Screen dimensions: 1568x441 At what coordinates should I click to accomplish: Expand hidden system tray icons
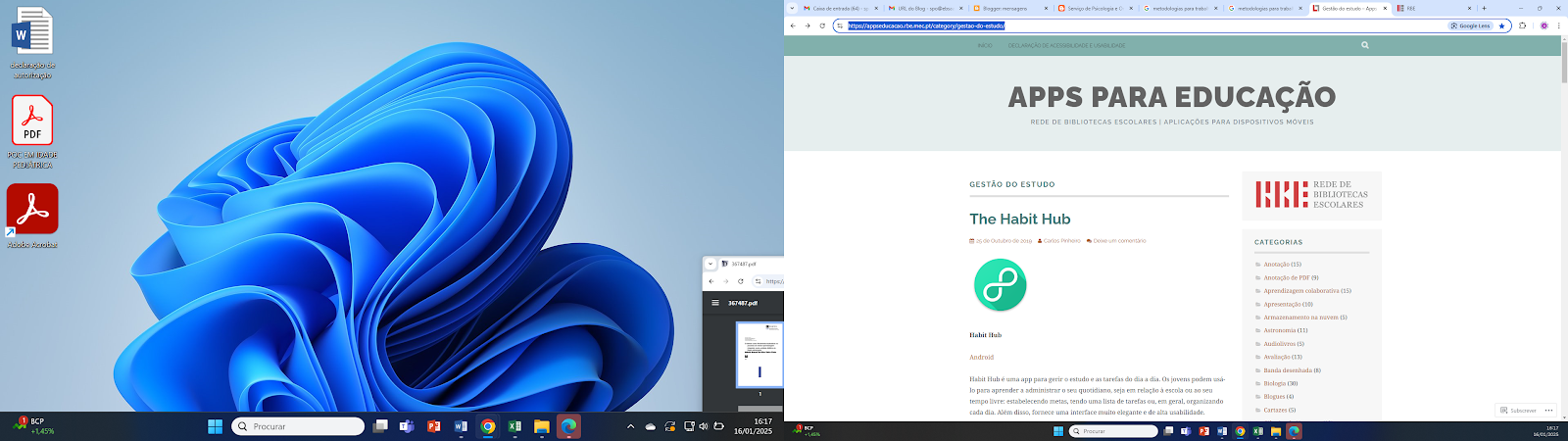click(x=630, y=426)
